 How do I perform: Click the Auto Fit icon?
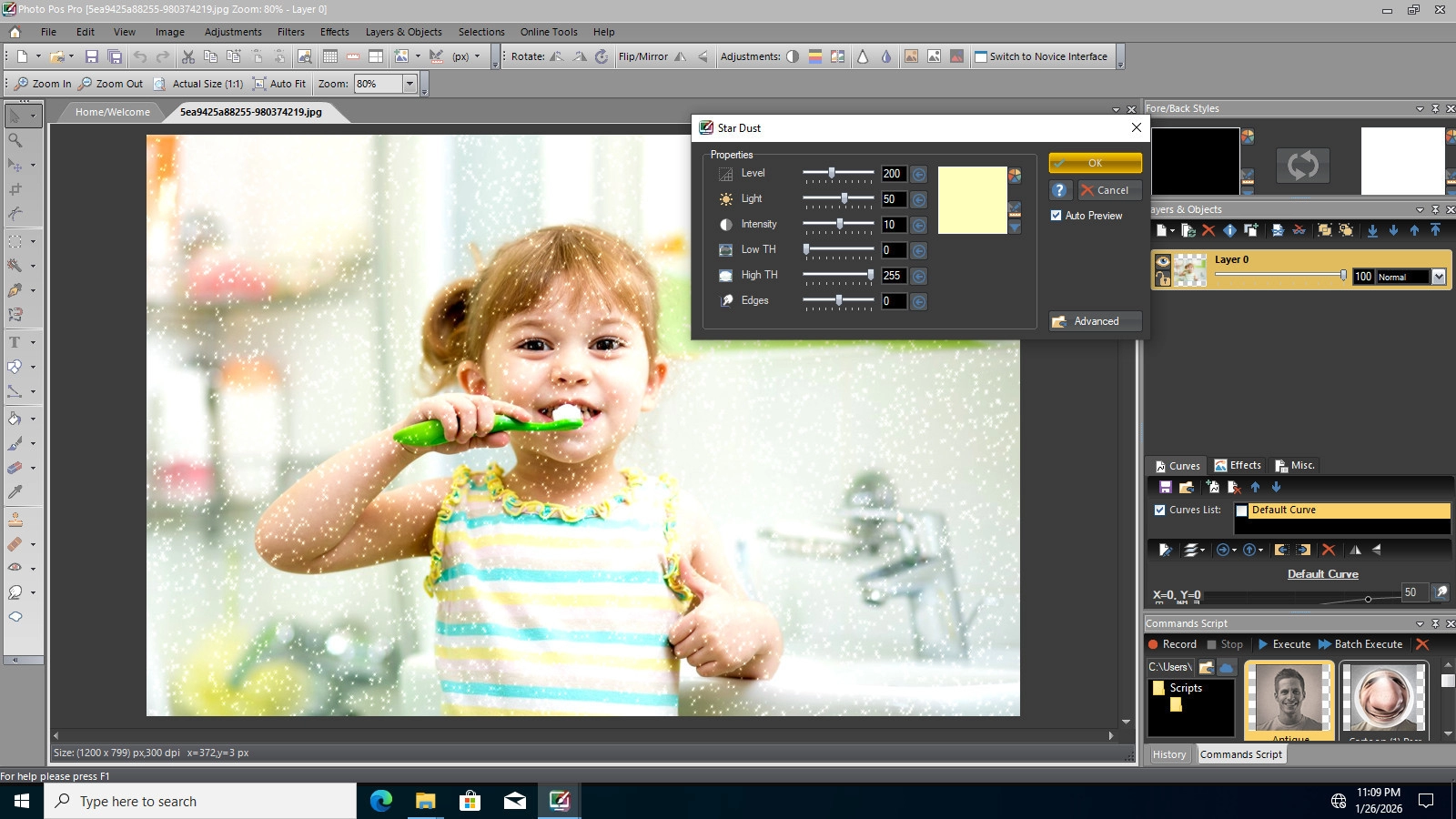click(259, 84)
